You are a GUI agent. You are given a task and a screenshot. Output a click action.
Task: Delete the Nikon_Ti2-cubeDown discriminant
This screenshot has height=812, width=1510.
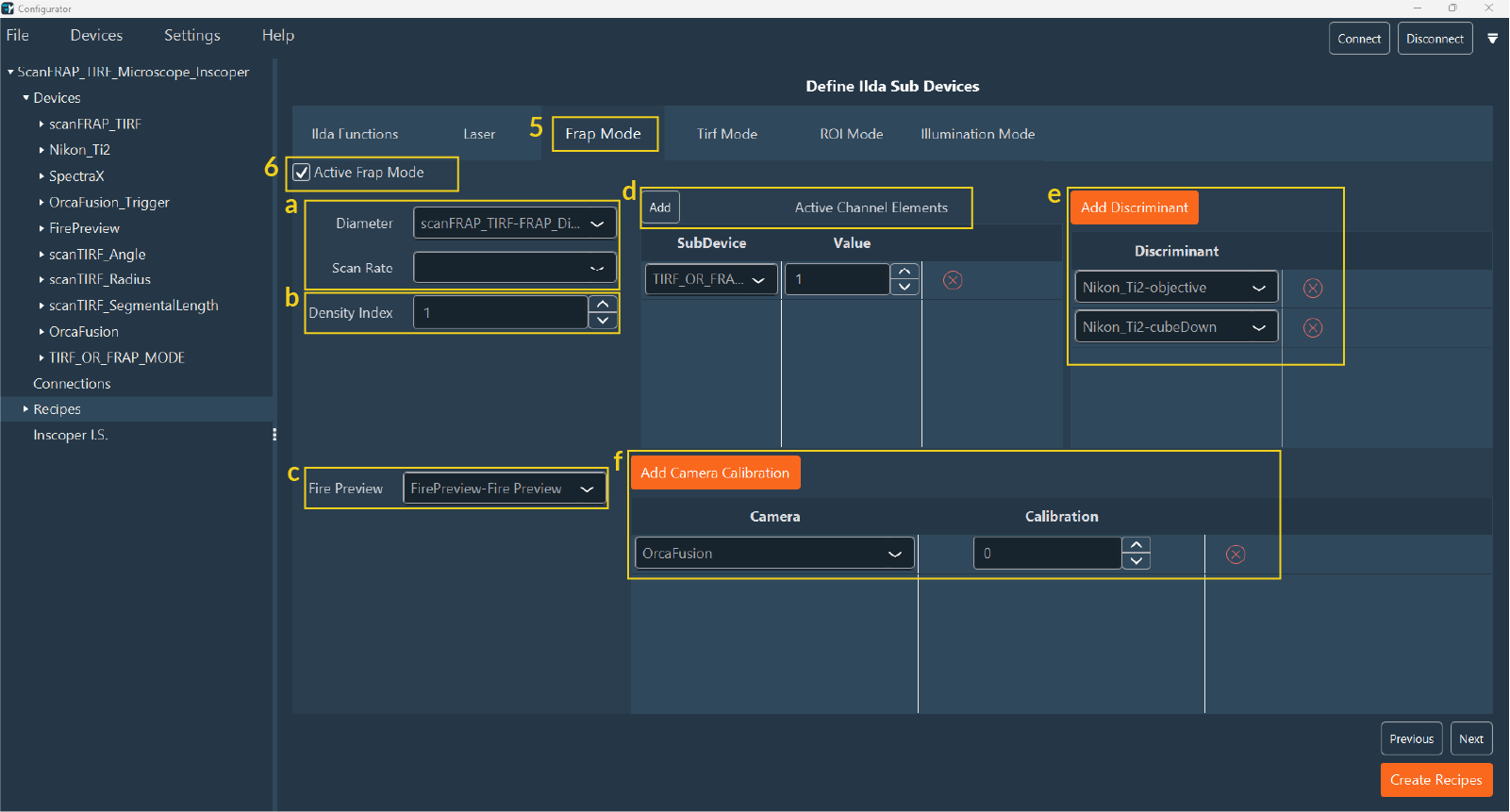pyautogui.click(x=1312, y=328)
